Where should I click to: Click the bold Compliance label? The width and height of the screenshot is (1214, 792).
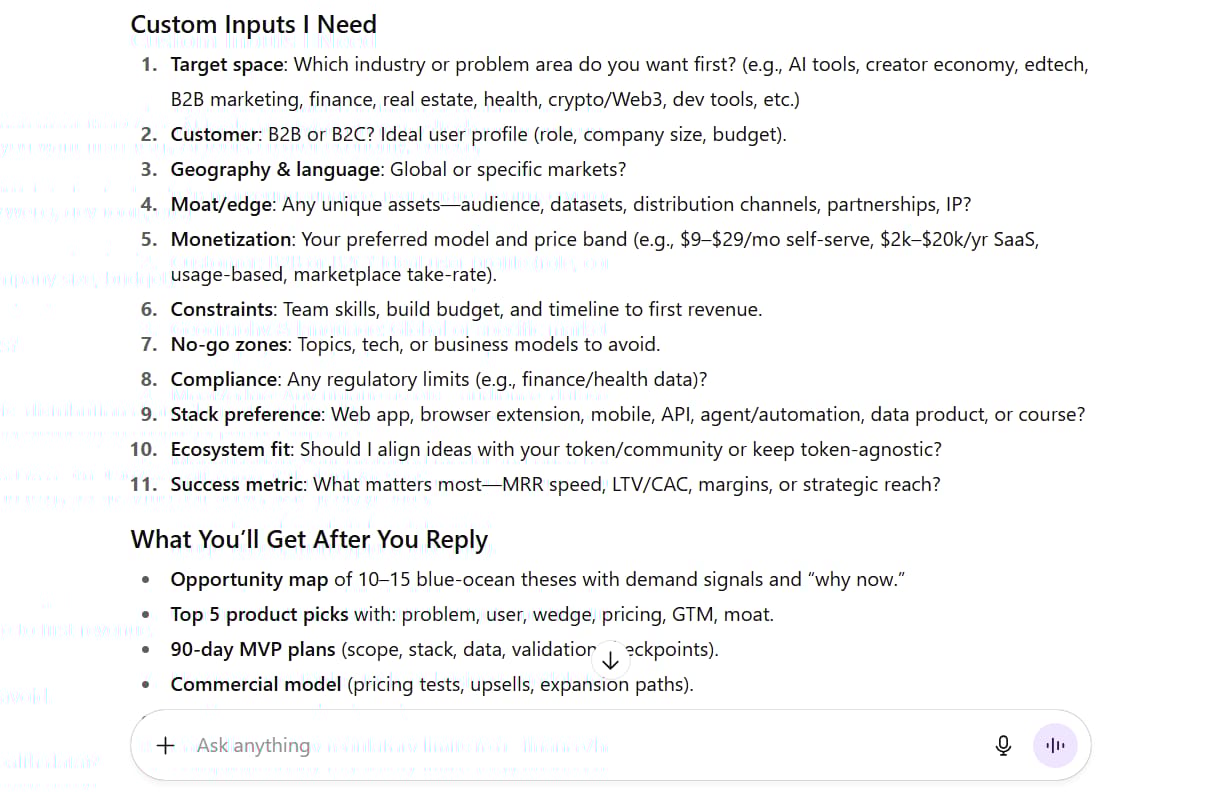(x=224, y=380)
